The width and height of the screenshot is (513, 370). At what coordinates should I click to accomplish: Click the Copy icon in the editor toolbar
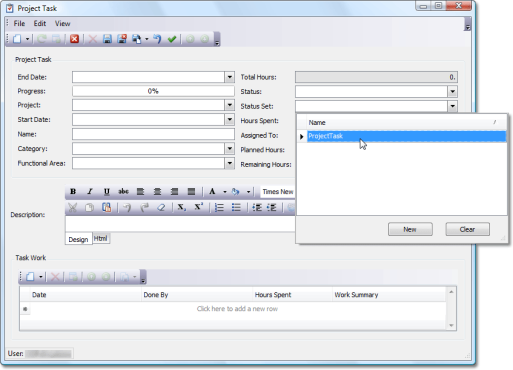pos(89,207)
